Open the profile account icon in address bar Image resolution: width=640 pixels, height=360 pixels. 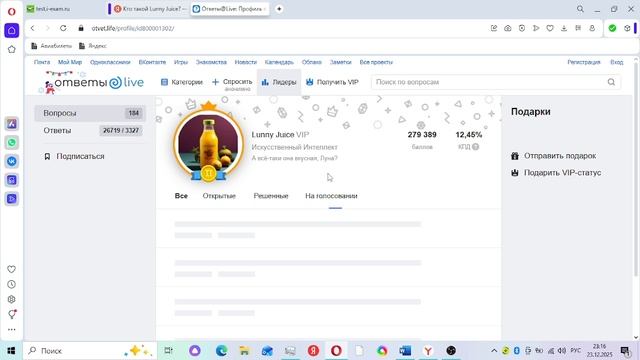tap(592, 28)
